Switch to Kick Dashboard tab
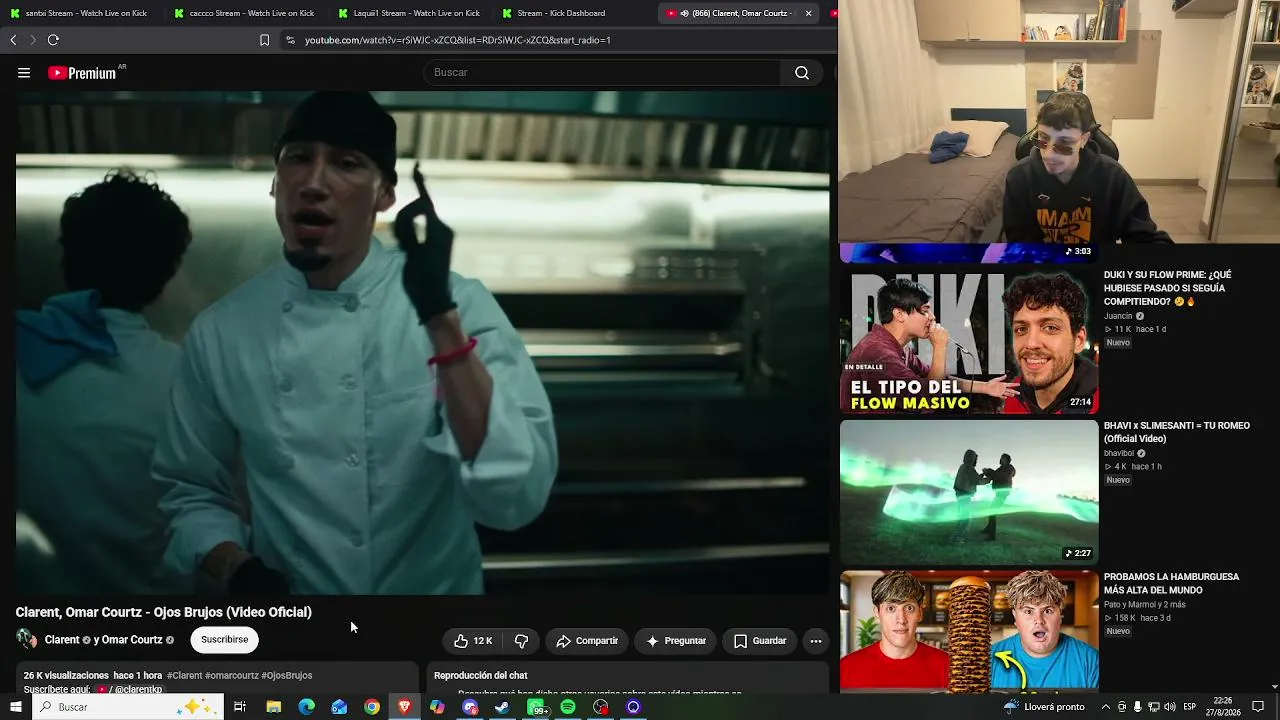 point(572,13)
